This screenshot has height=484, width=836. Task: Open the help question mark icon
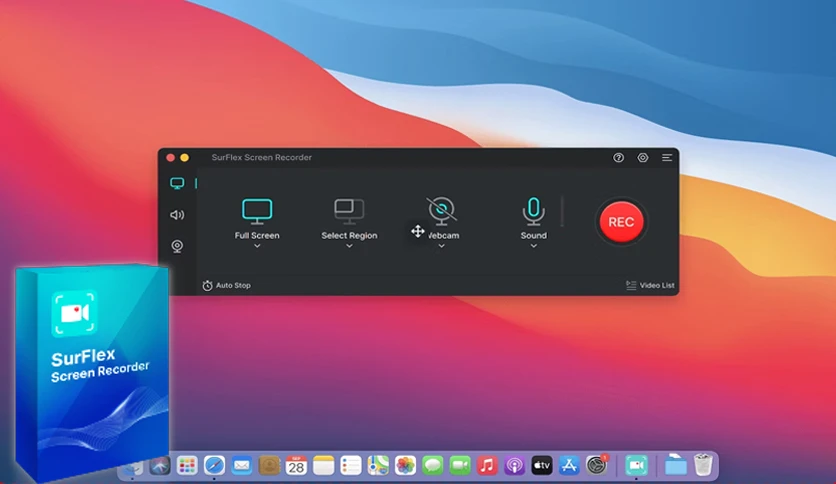point(618,157)
